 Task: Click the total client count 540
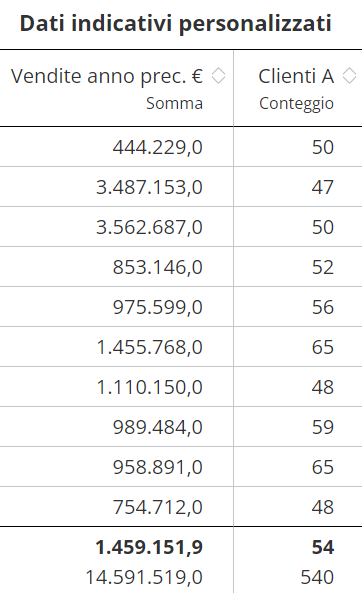(317, 577)
